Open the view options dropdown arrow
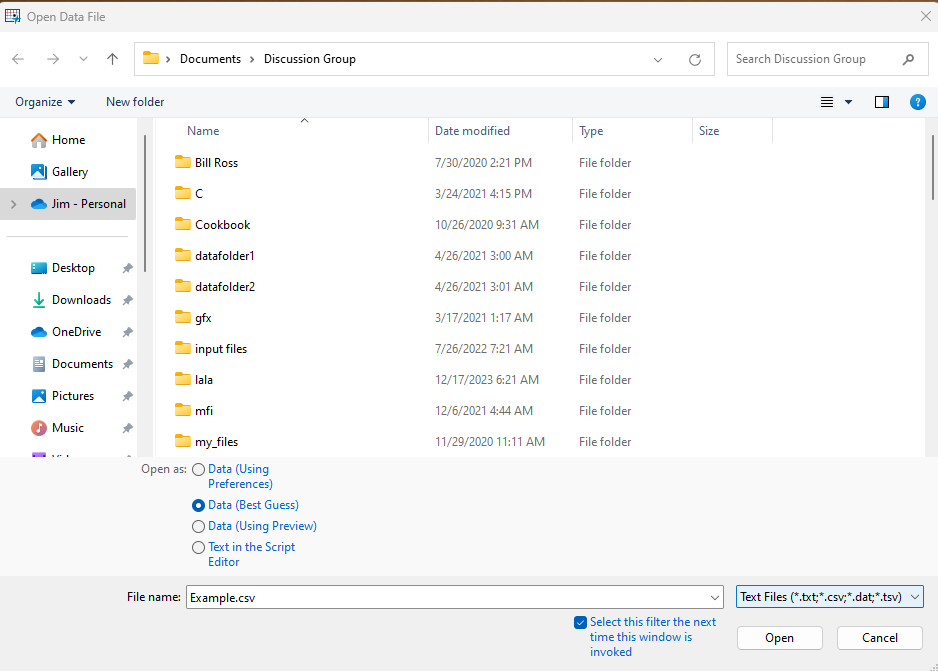This screenshot has height=671, width=938. click(848, 102)
